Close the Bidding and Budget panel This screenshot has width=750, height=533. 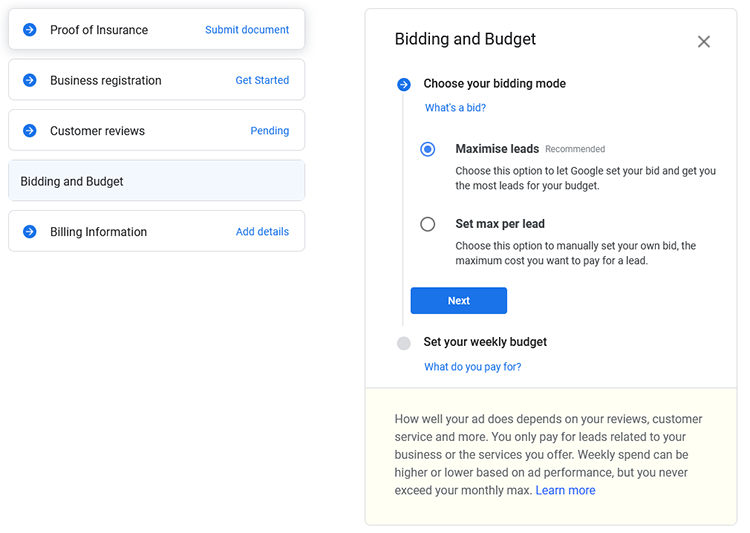click(704, 42)
